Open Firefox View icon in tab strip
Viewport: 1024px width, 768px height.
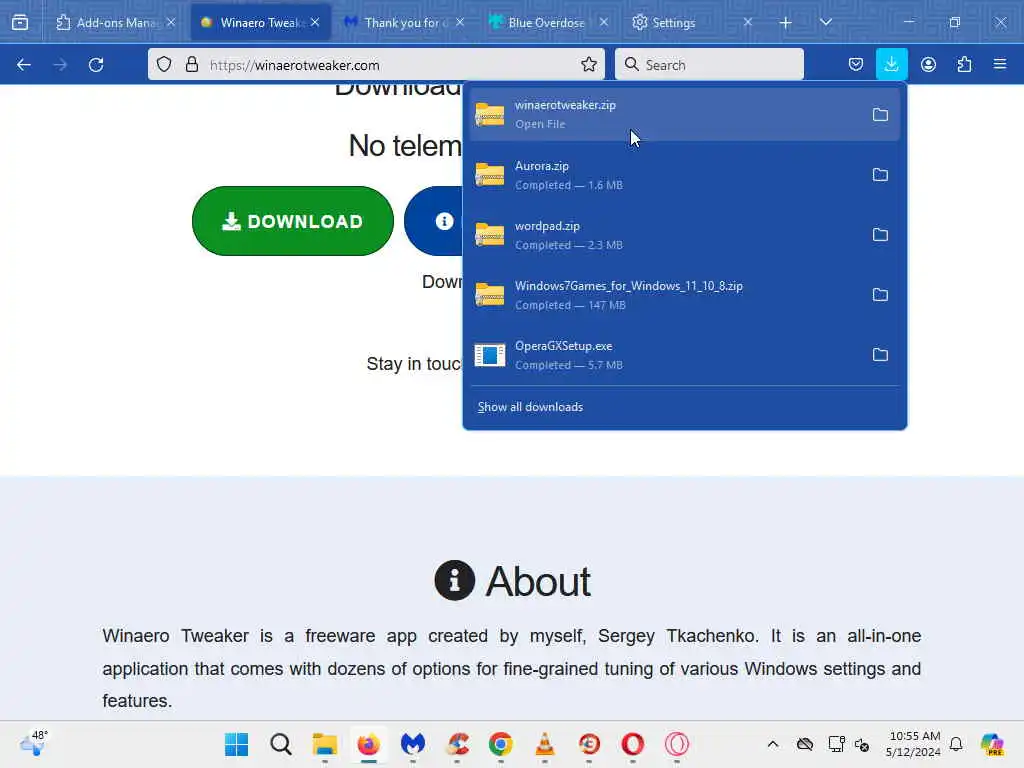20,22
